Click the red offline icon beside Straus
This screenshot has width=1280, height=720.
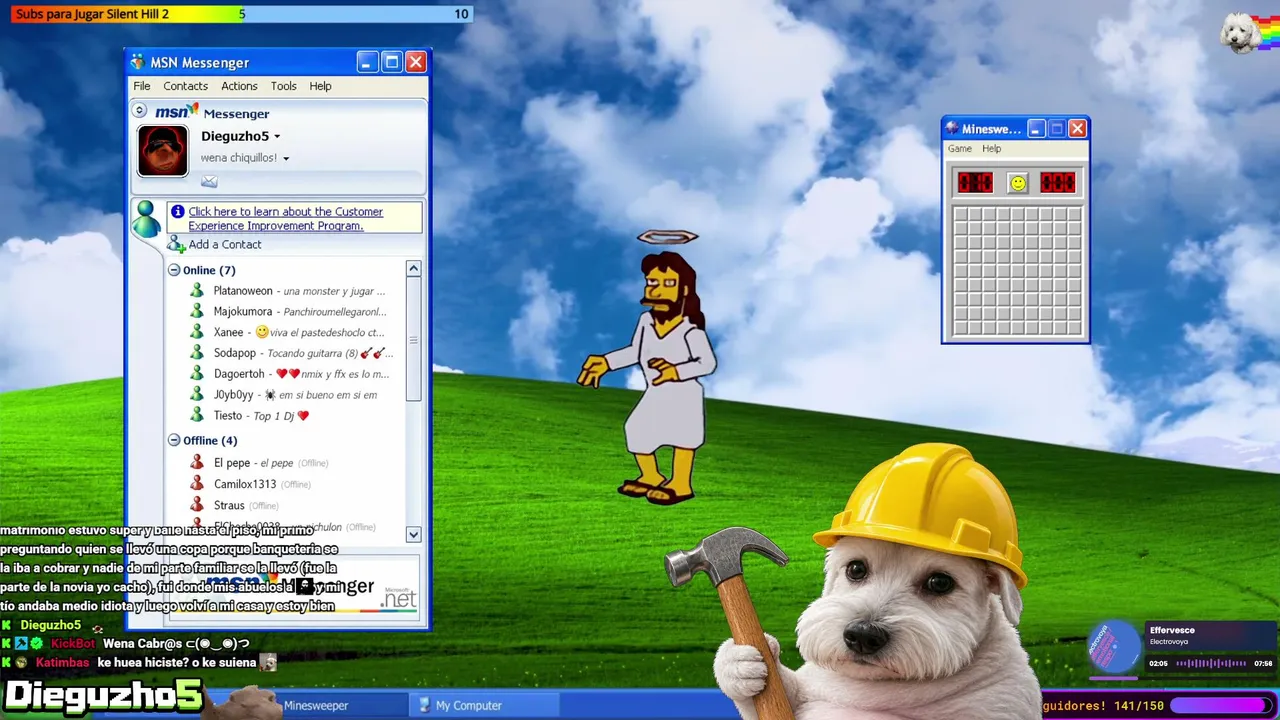[x=197, y=505]
